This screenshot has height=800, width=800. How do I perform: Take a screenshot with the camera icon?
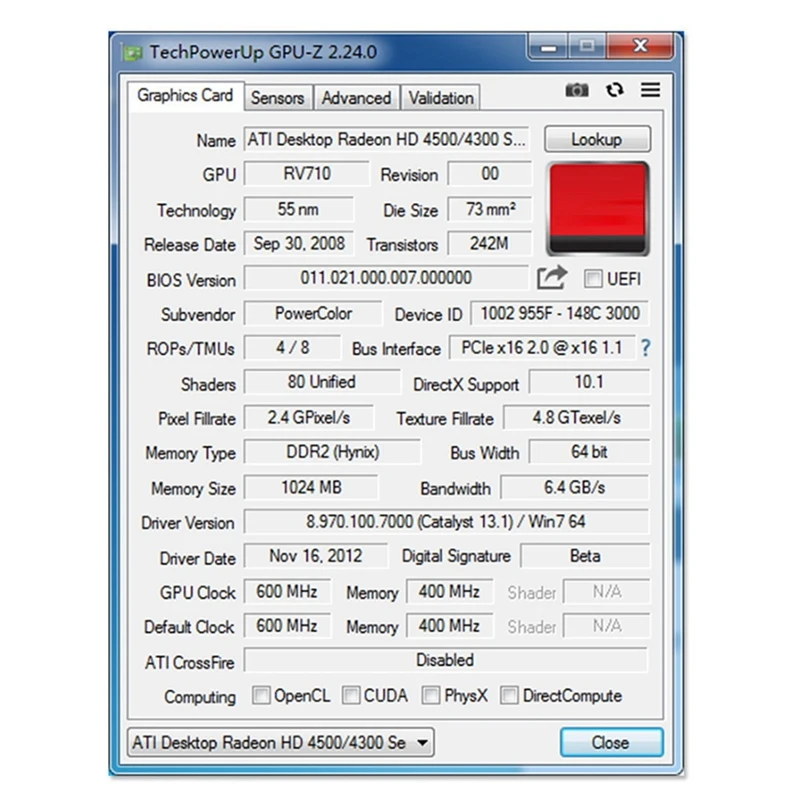(x=577, y=90)
